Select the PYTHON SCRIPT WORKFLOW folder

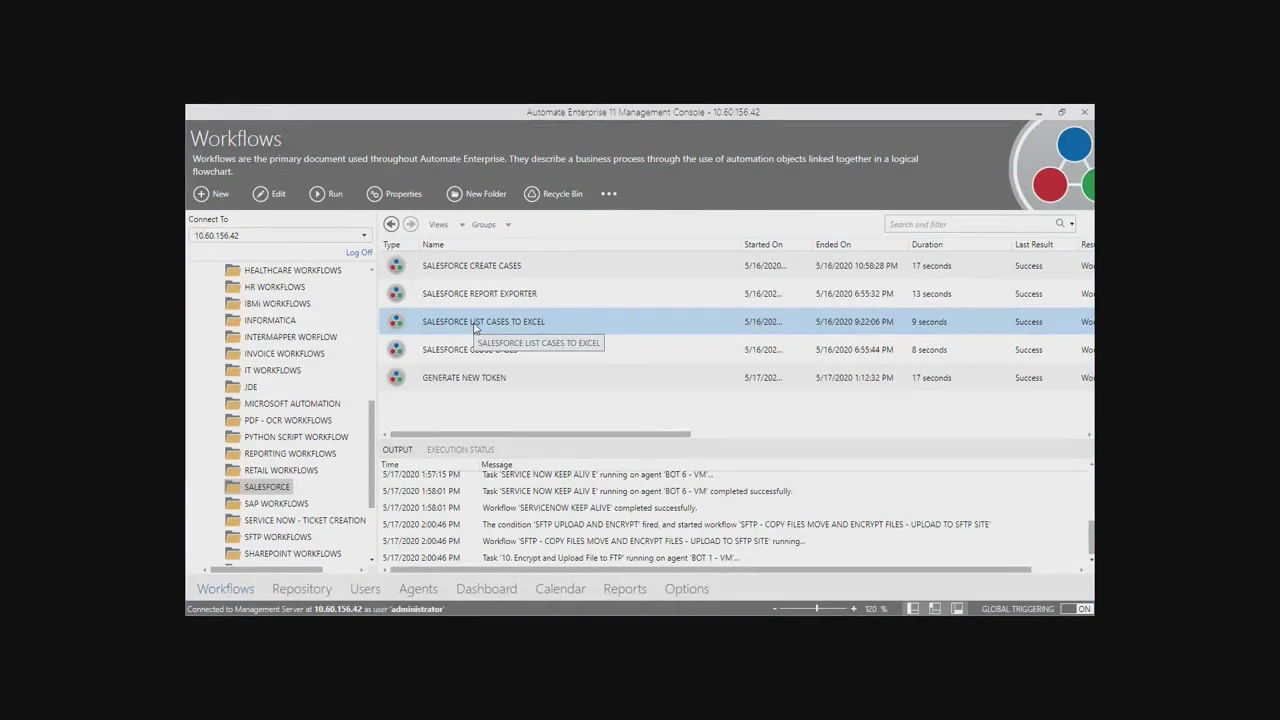click(x=296, y=437)
